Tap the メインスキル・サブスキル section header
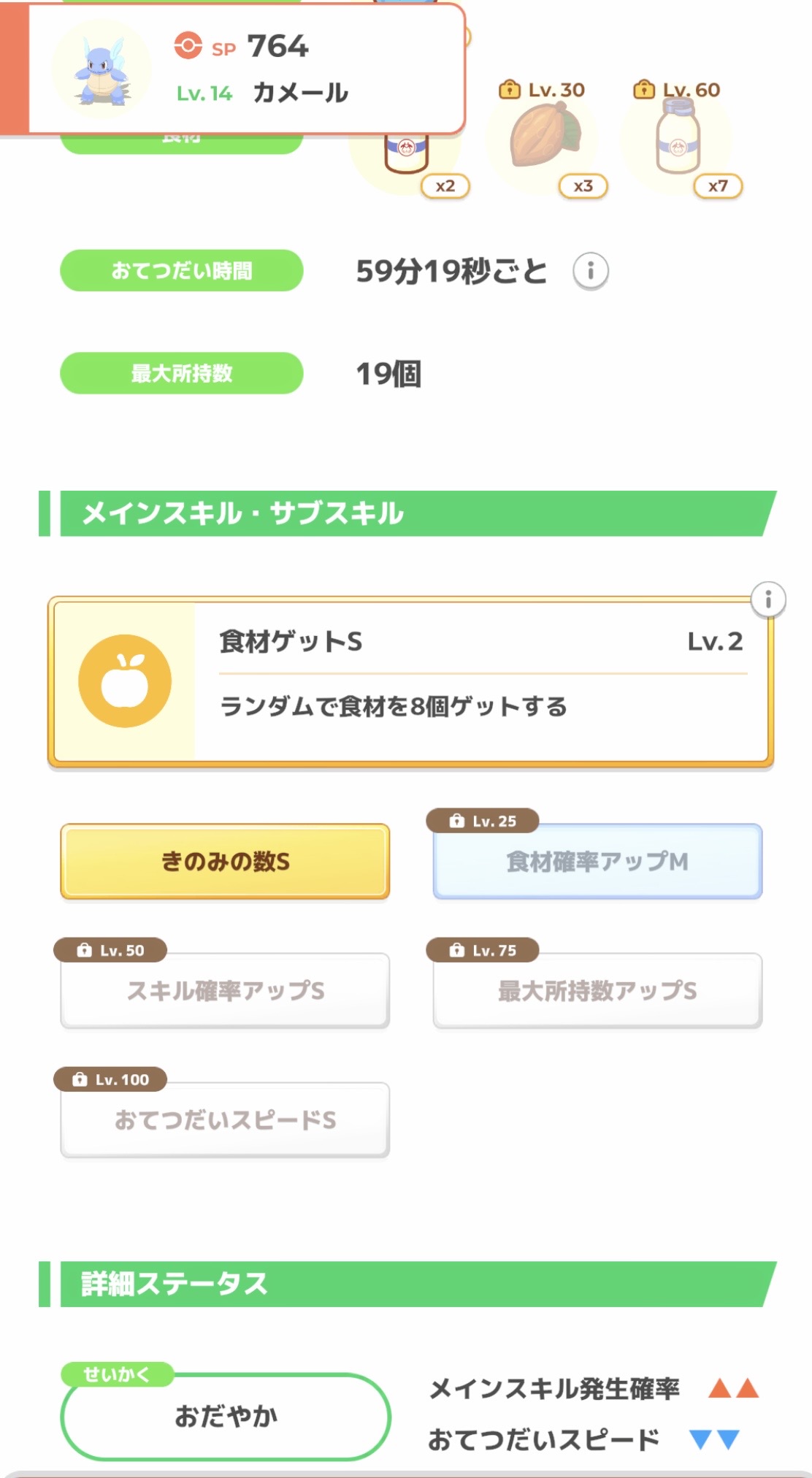Viewport: 812px width, 1478px height. [x=409, y=513]
